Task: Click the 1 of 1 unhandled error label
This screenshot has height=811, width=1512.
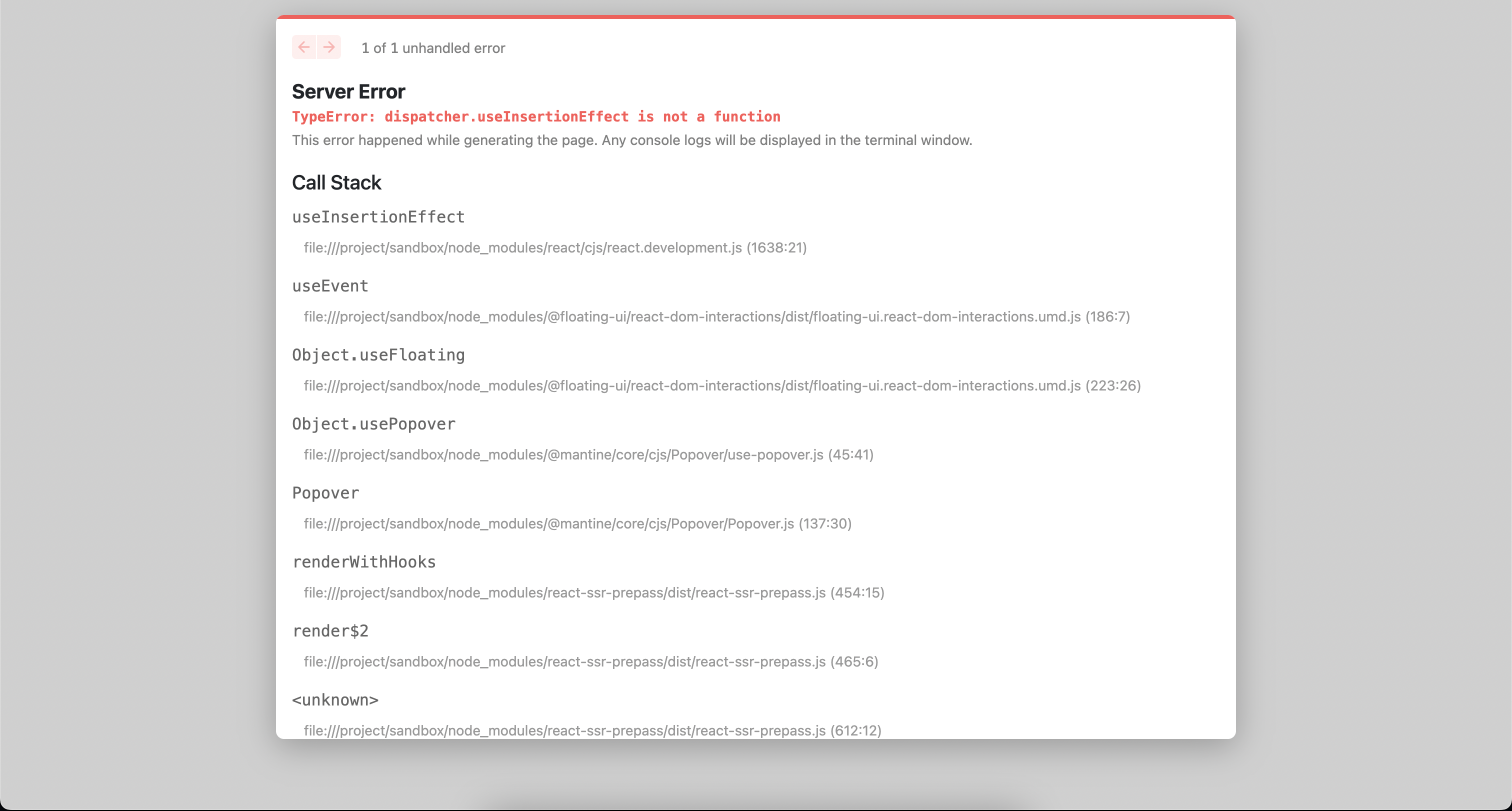Action: click(432, 48)
